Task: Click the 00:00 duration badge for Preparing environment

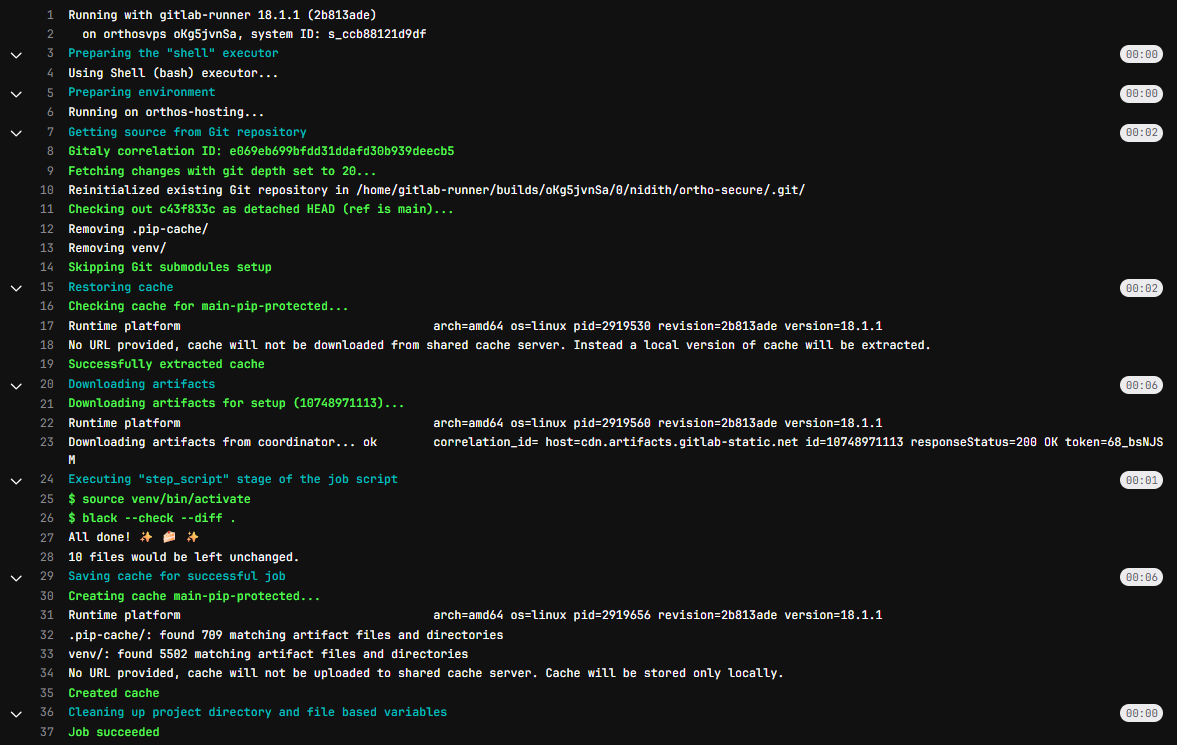Action: (1141, 93)
